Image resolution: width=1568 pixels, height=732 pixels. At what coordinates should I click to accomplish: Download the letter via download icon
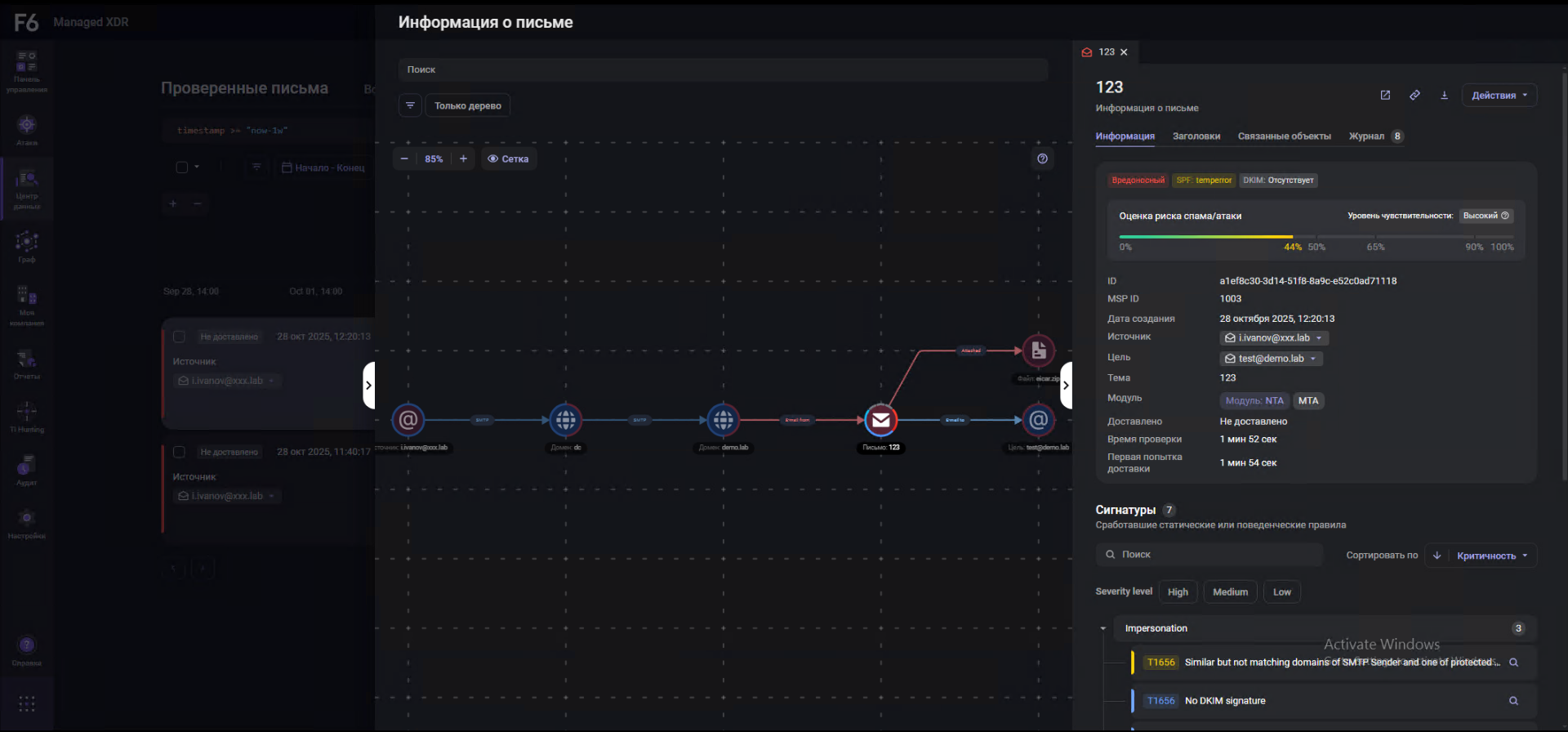tap(1444, 96)
